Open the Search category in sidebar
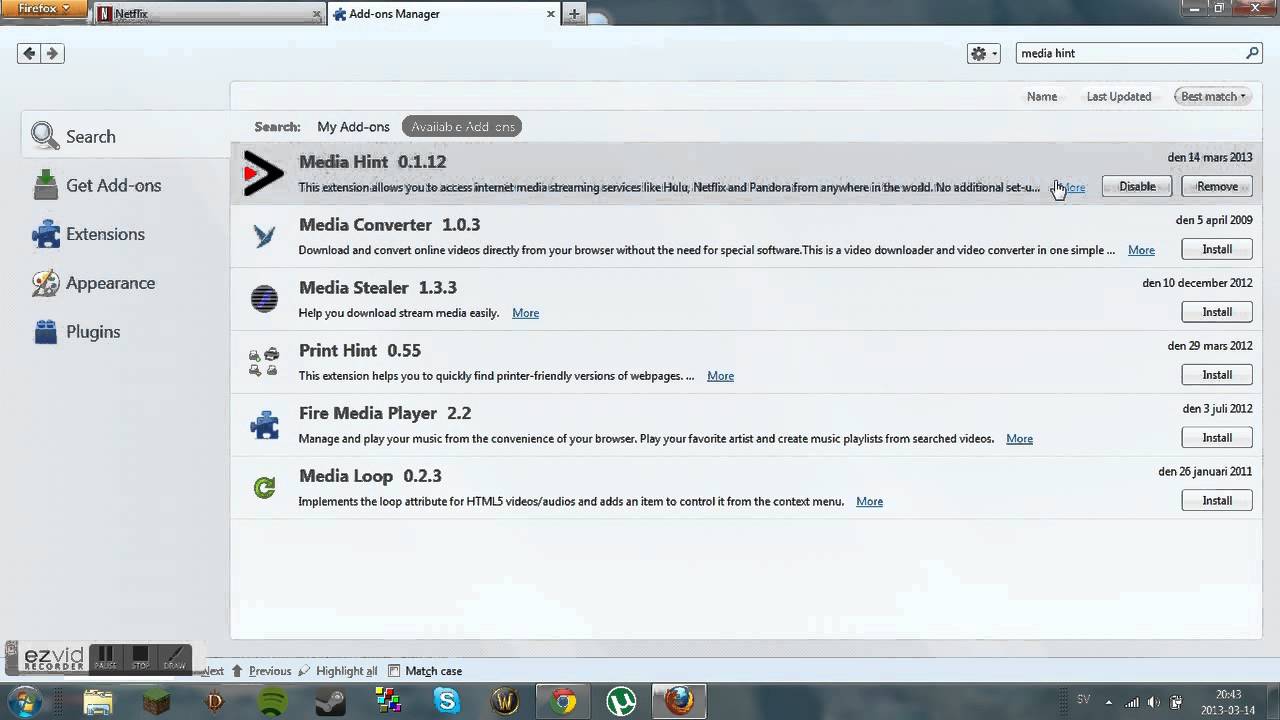 125,136
